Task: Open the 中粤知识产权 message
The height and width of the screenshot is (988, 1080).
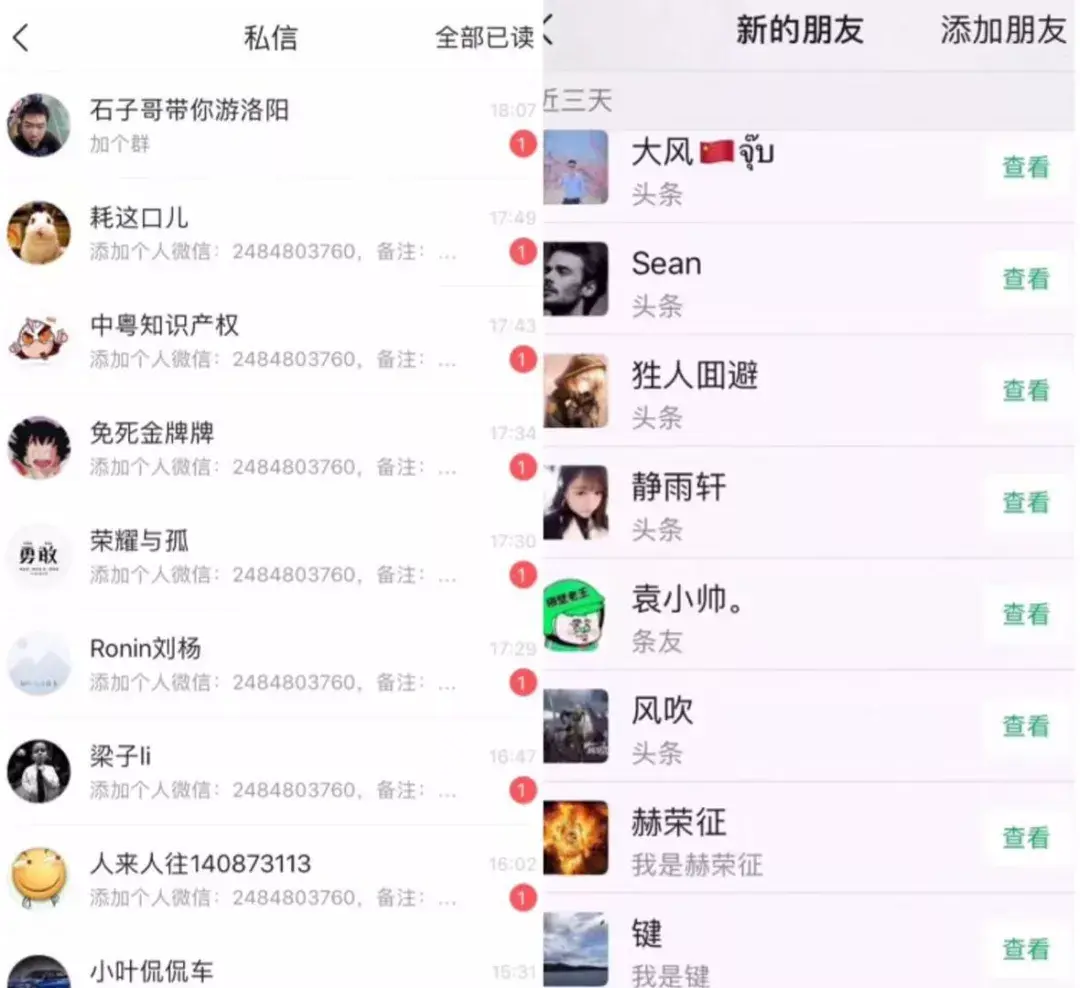Action: [x=271, y=341]
